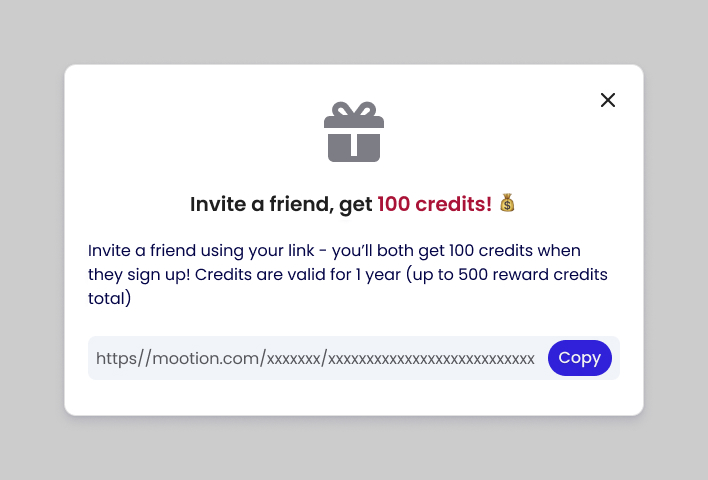
Task: Click the empty white area under the link field
Action: coord(354,397)
